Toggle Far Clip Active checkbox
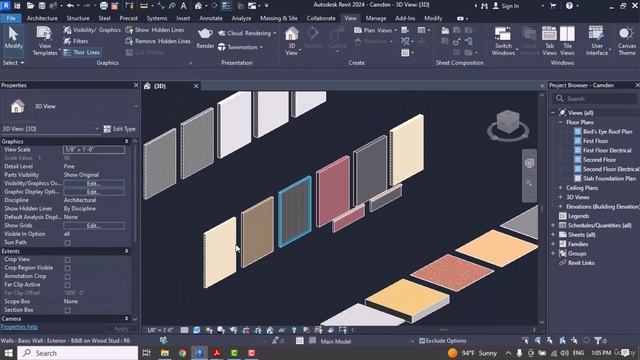 coord(67,285)
